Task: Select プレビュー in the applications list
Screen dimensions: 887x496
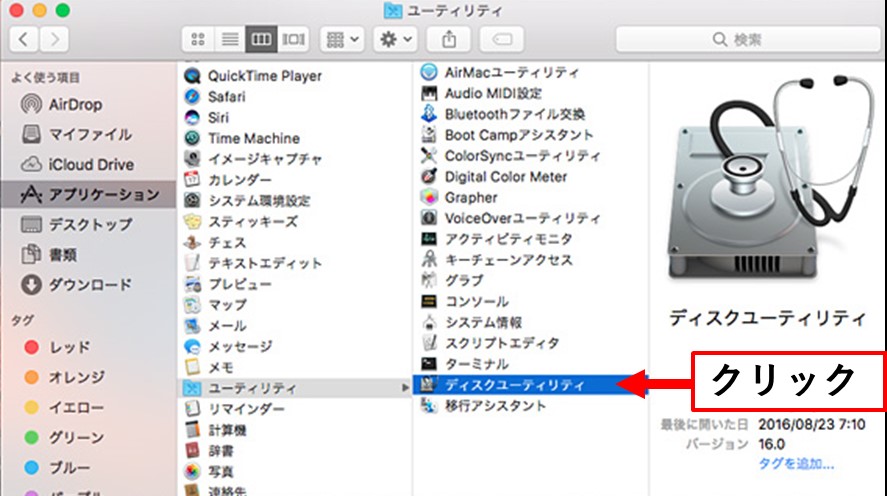Action: 240,284
